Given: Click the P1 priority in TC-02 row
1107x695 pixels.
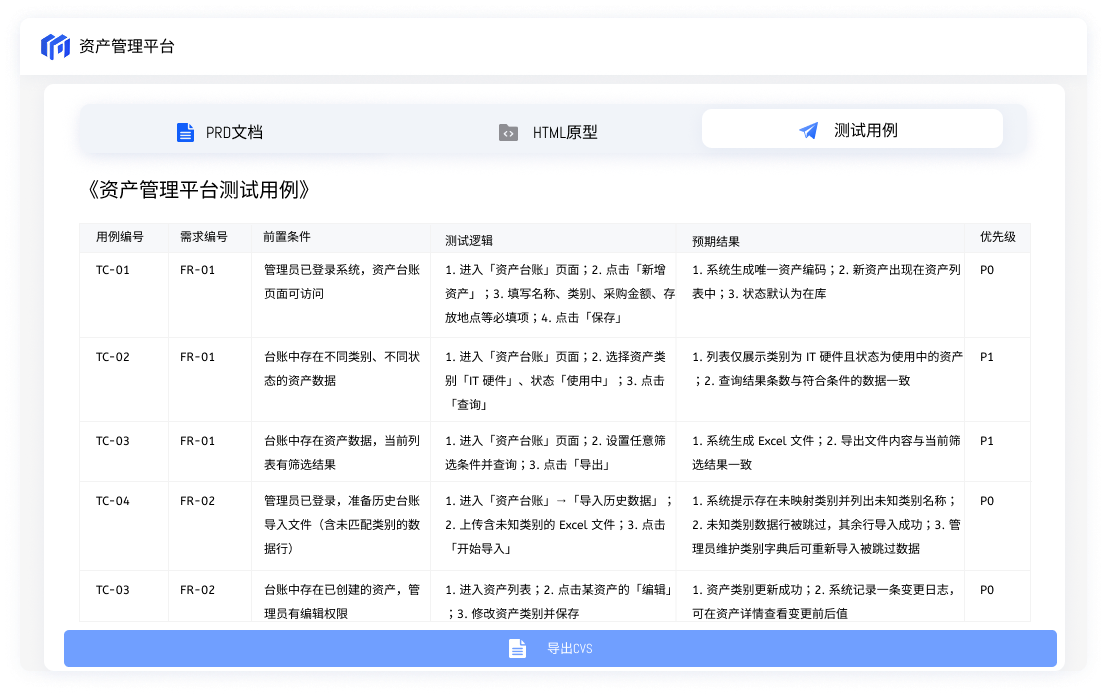Looking at the screenshot, I should pyautogui.click(x=987, y=357).
